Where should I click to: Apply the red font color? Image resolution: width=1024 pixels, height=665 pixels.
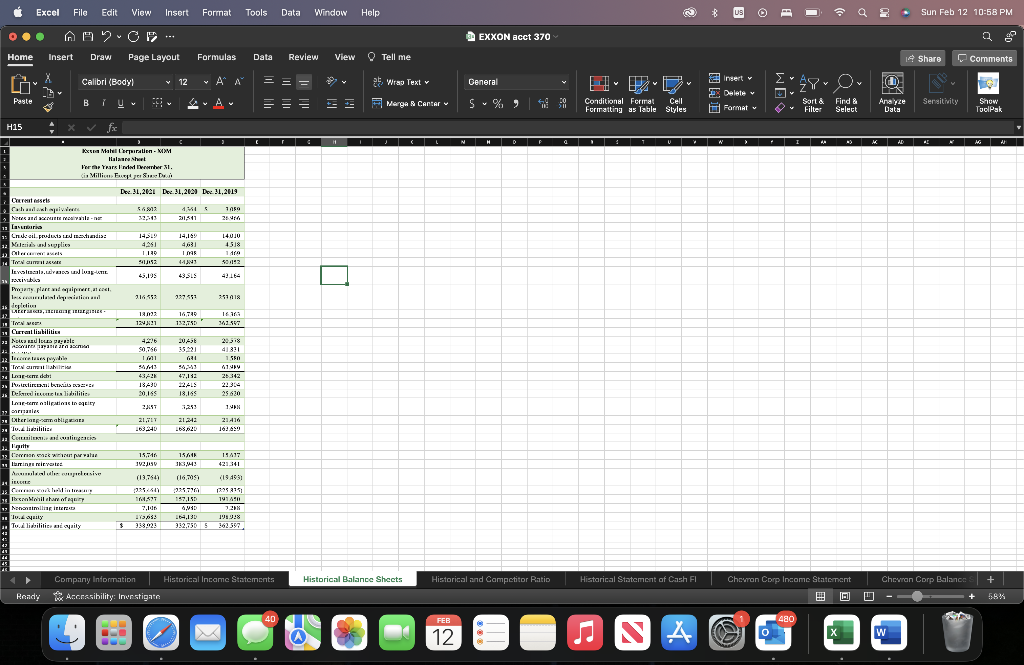[x=219, y=103]
